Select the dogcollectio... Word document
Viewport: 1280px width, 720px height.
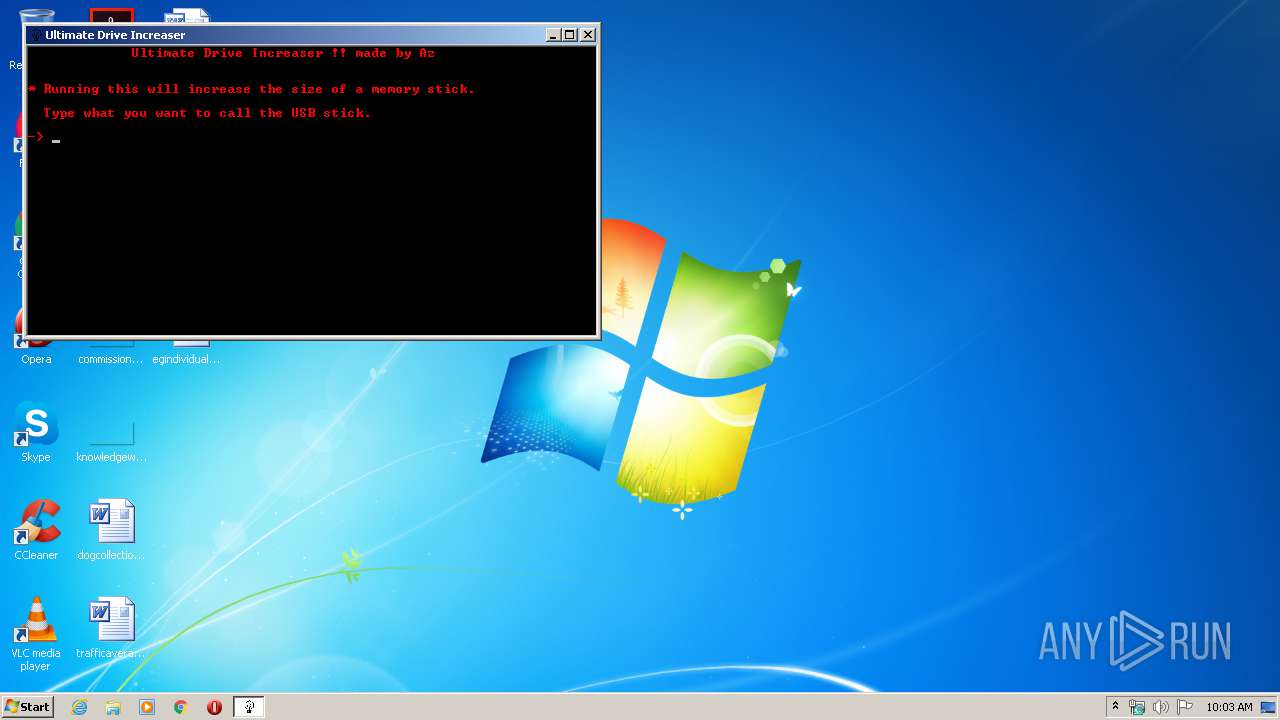(x=111, y=530)
